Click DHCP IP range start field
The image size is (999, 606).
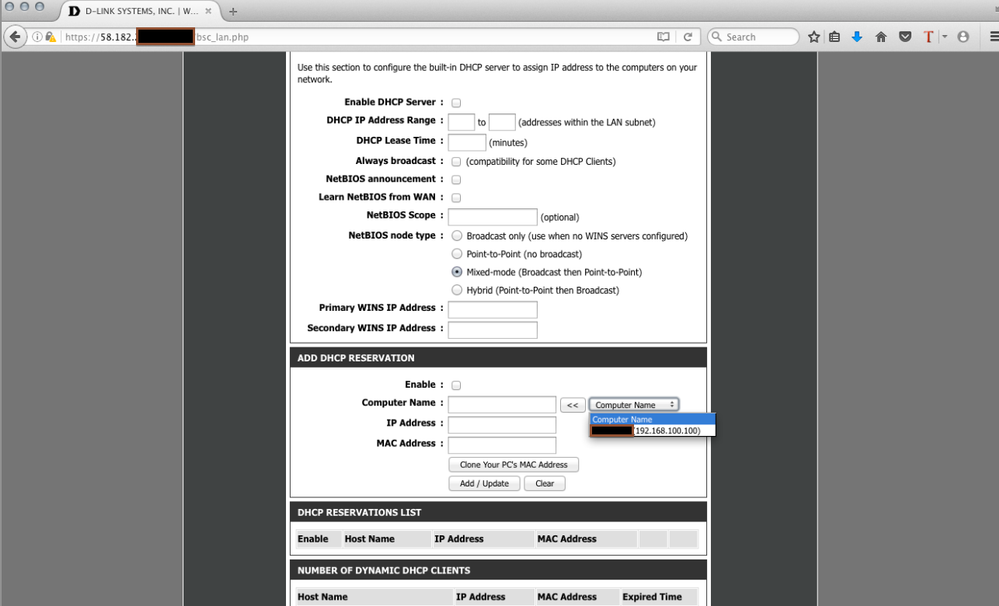(461, 122)
